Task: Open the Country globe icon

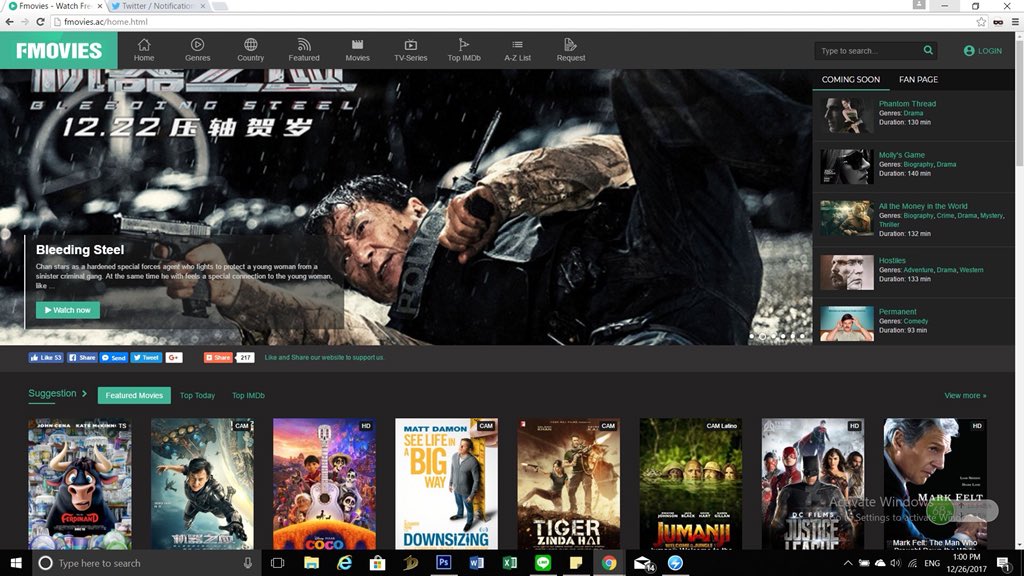Action: coord(251,44)
